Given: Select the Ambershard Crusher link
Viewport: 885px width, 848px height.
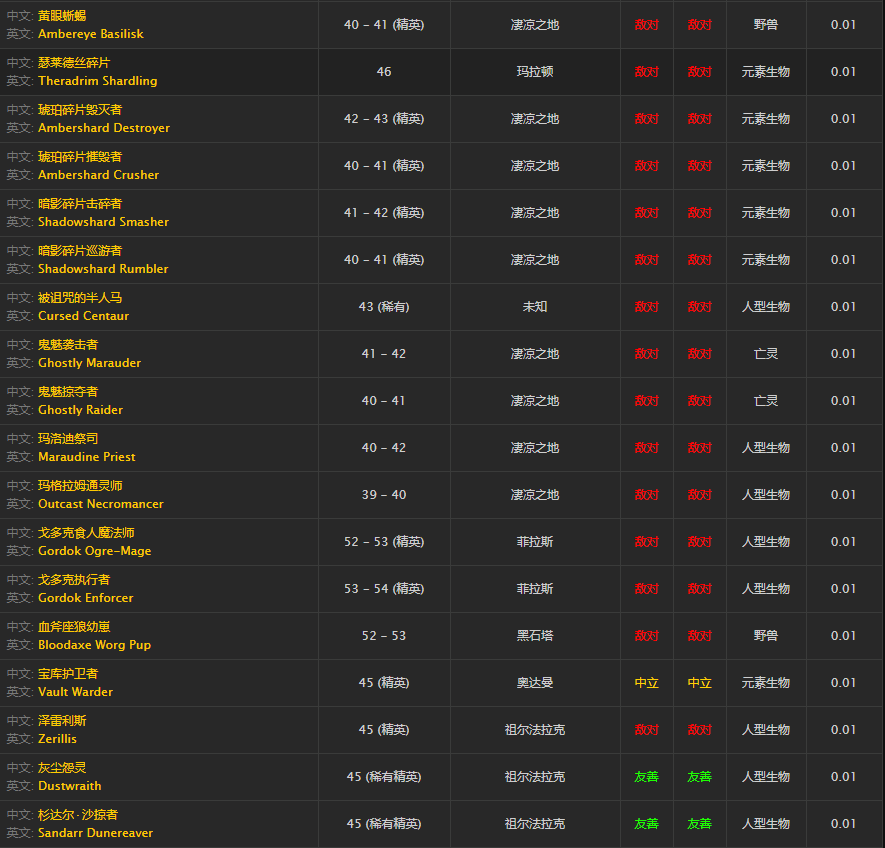Looking at the screenshot, I should coord(98,175).
